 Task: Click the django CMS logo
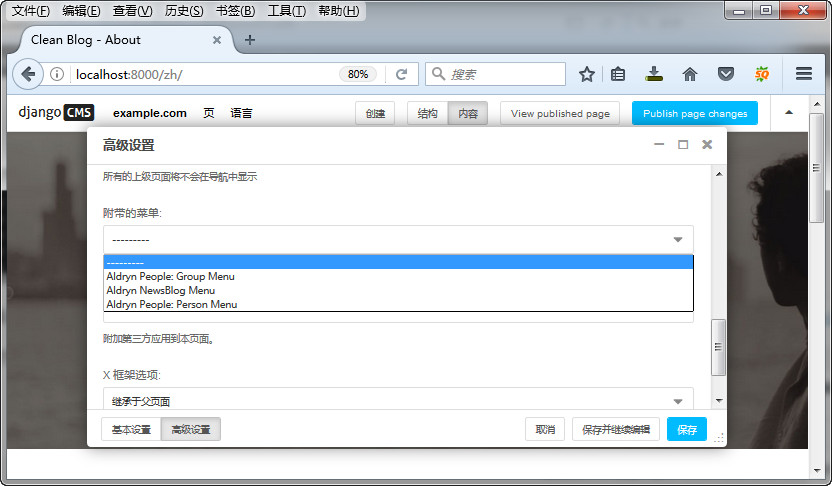tap(56, 112)
